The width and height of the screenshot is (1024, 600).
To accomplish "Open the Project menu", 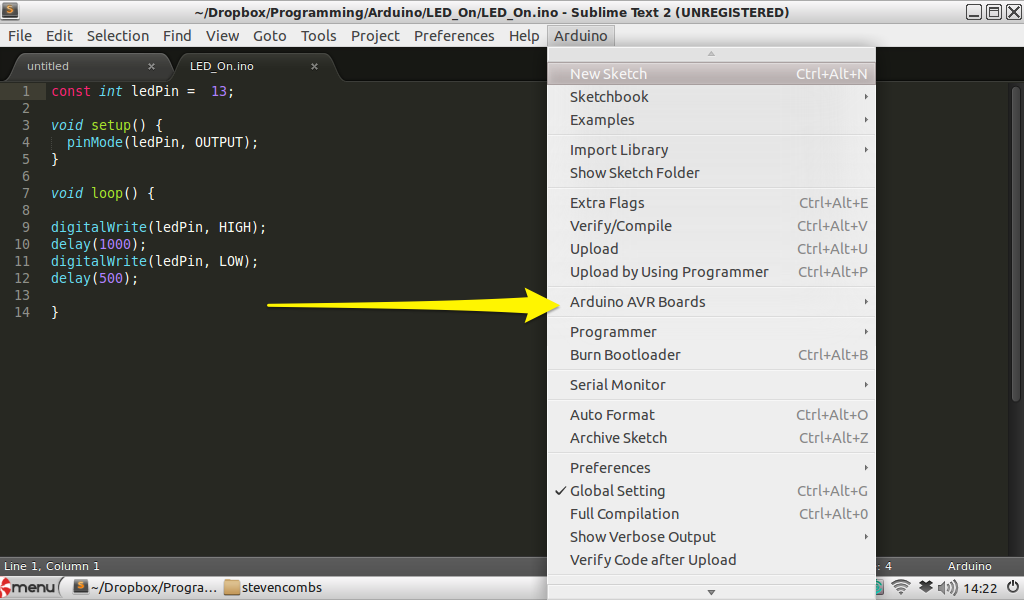I will click(375, 36).
